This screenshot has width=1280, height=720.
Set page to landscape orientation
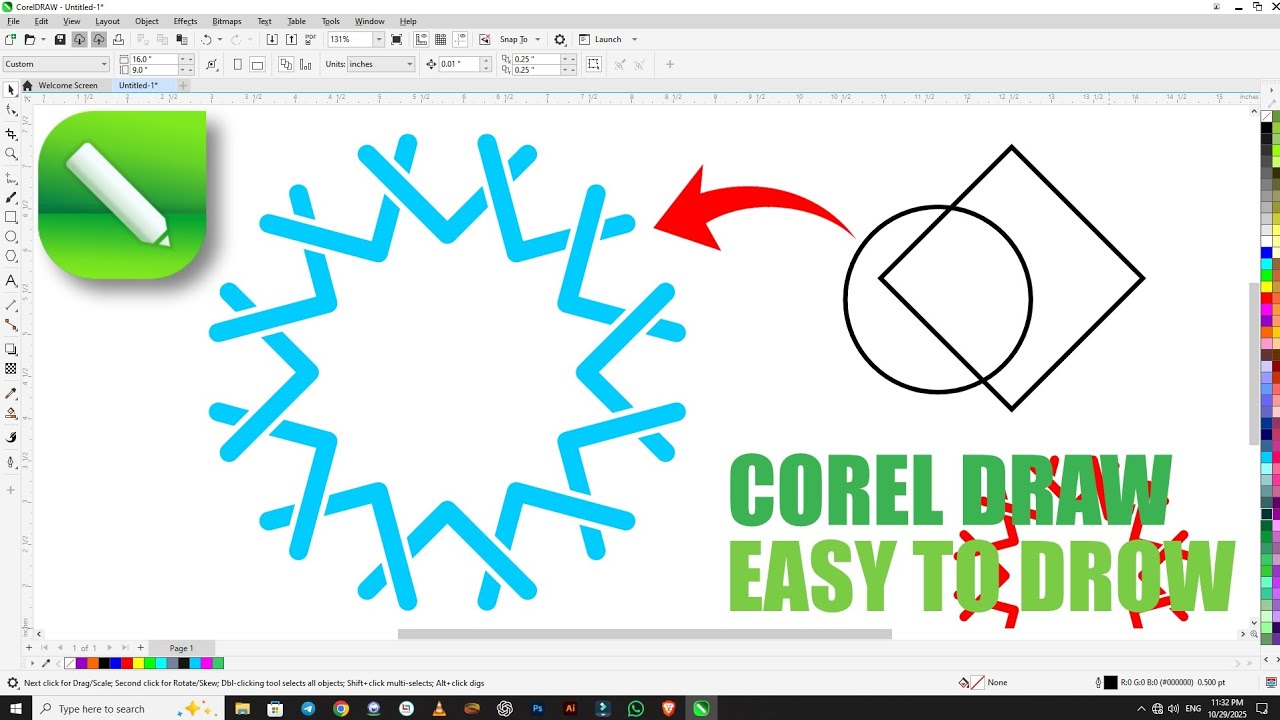click(x=257, y=65)
